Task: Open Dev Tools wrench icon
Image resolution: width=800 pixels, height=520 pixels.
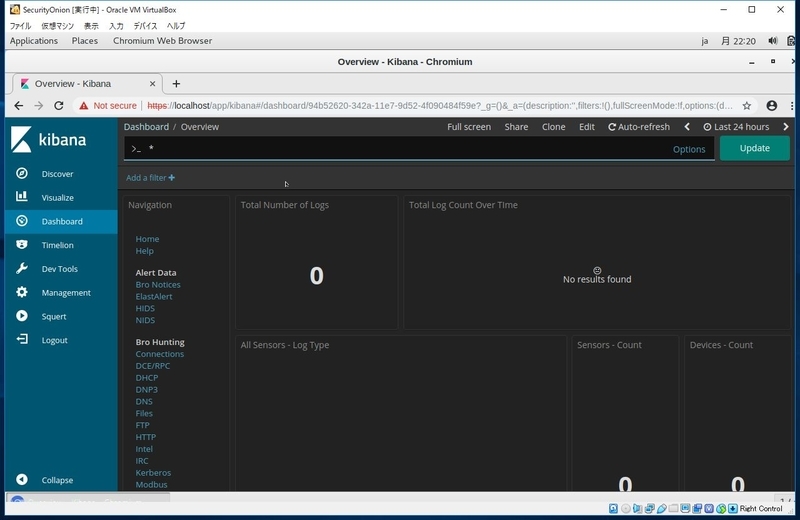Action: pyautogui.click(x=21, y=268)
